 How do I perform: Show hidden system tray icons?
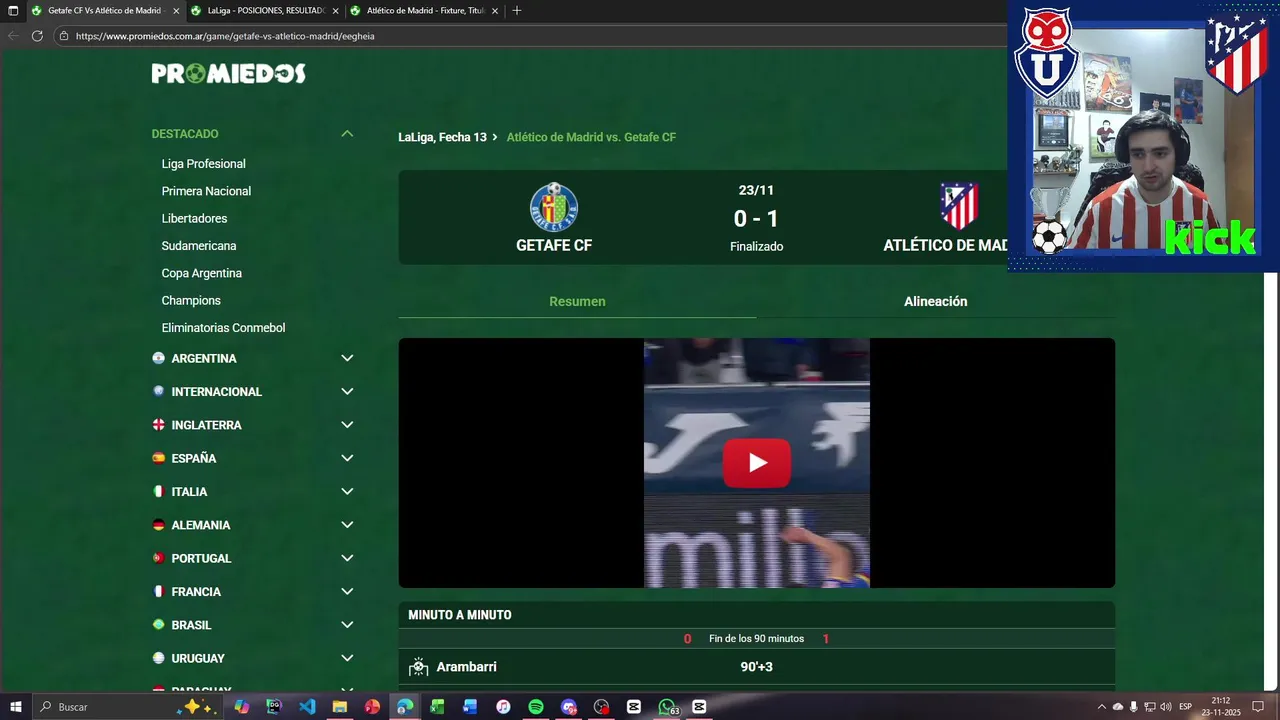click(x=1102, y=707)
